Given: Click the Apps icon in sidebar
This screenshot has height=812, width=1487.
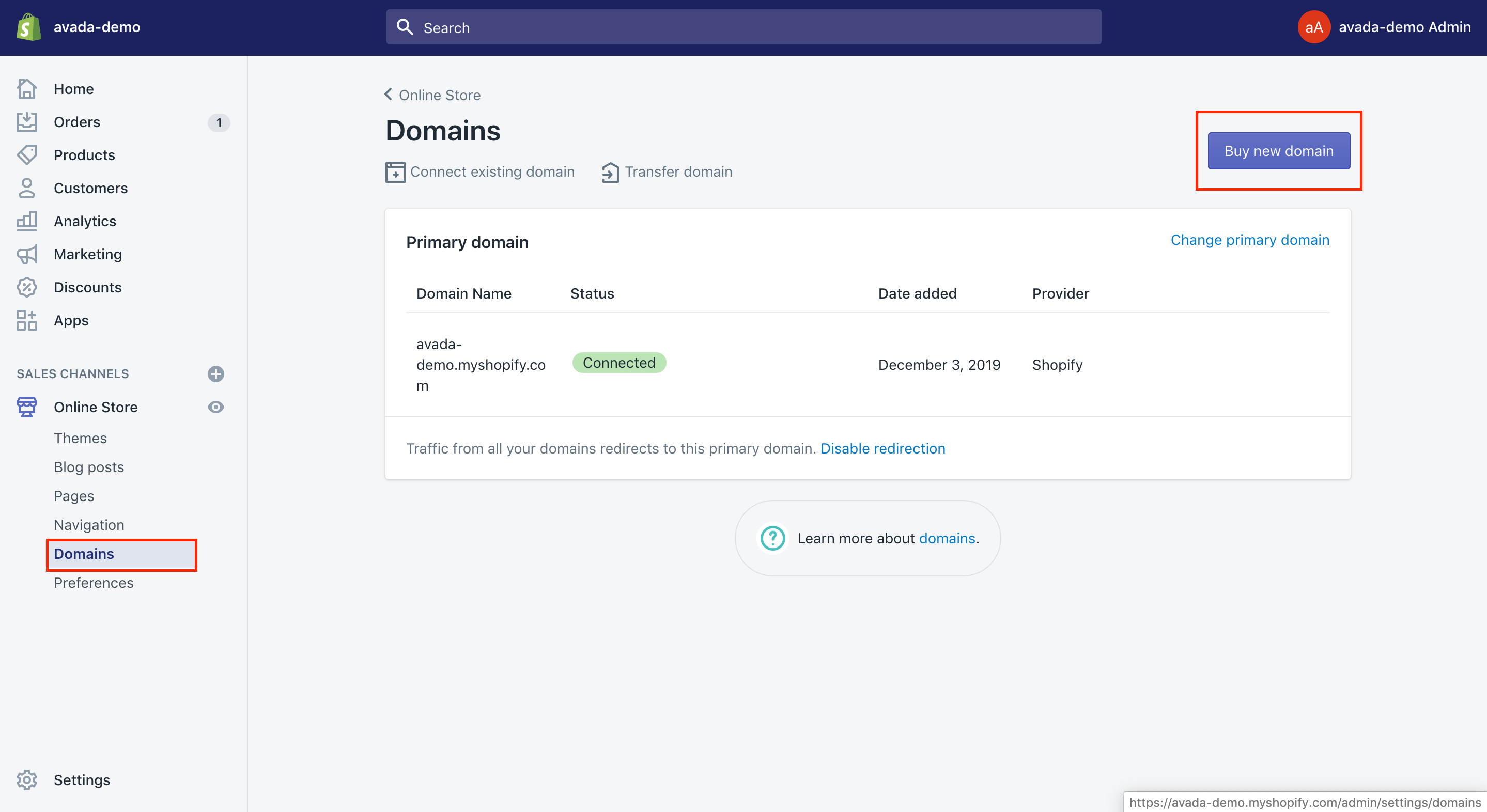Looking at the screenshot, I should click(26, 320).
